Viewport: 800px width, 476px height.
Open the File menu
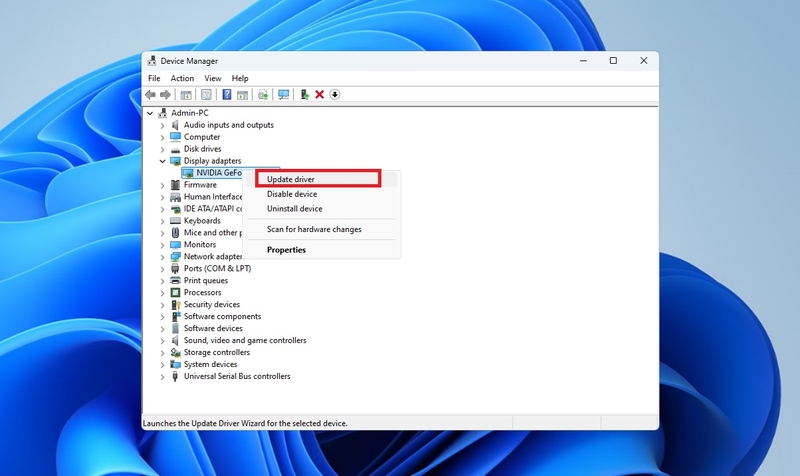[x=154, y=78]
